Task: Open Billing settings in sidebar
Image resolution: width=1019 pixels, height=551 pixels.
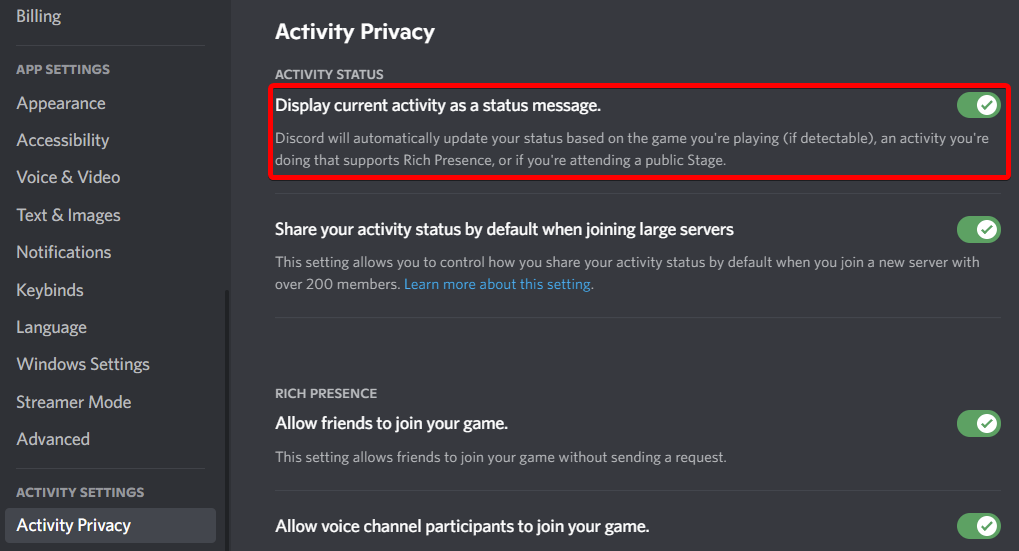Action: click(39, 16)
